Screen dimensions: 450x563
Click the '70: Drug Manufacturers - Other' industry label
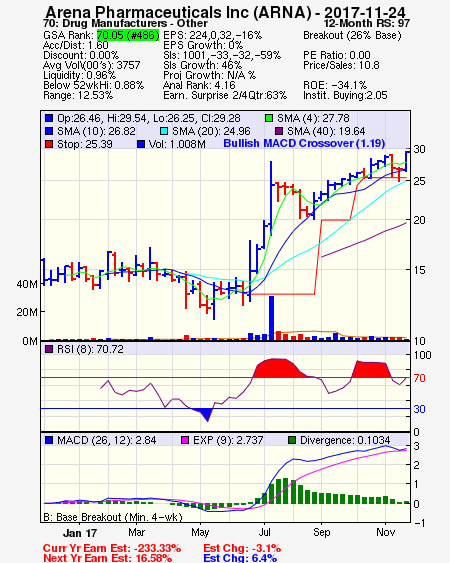[x=125, y=23]
